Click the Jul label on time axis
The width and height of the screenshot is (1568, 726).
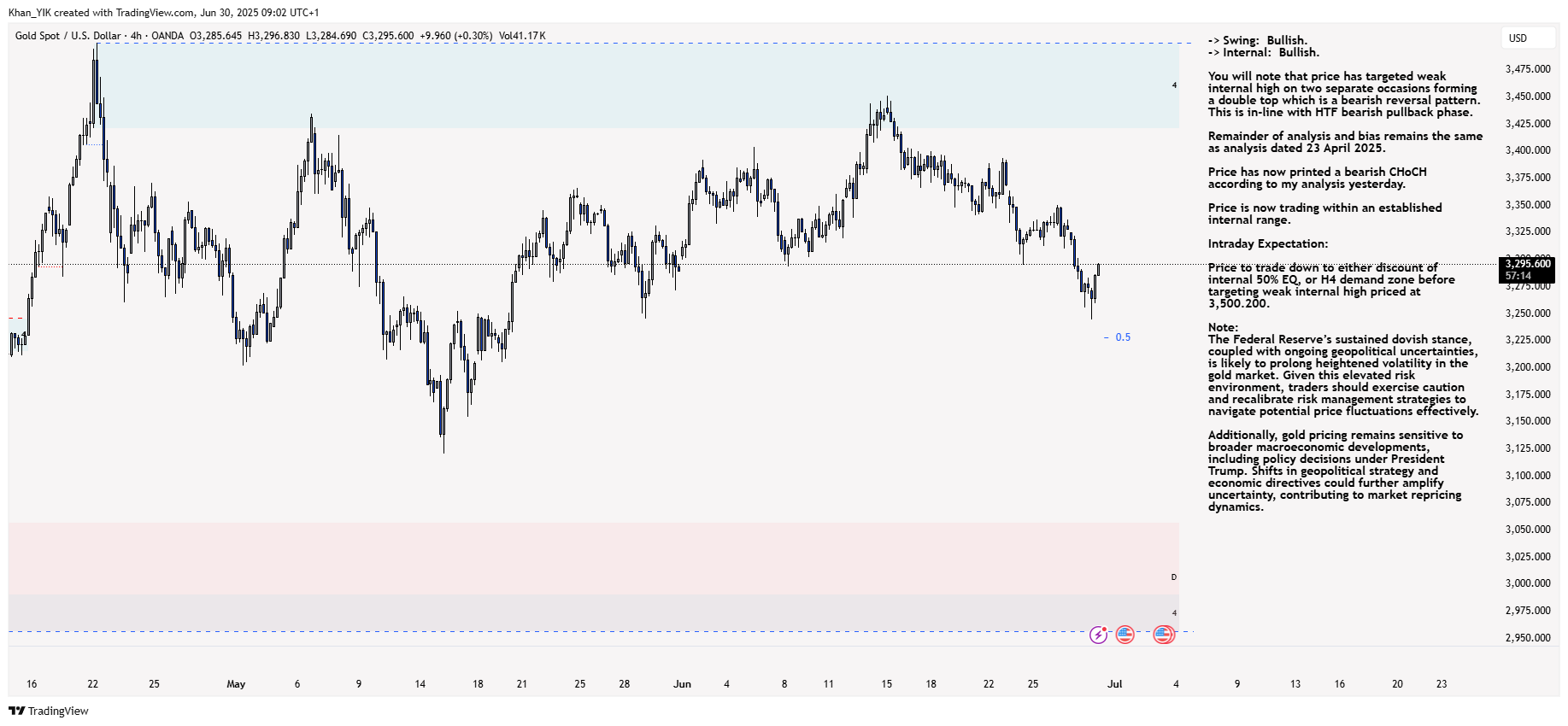[1115, 683]
